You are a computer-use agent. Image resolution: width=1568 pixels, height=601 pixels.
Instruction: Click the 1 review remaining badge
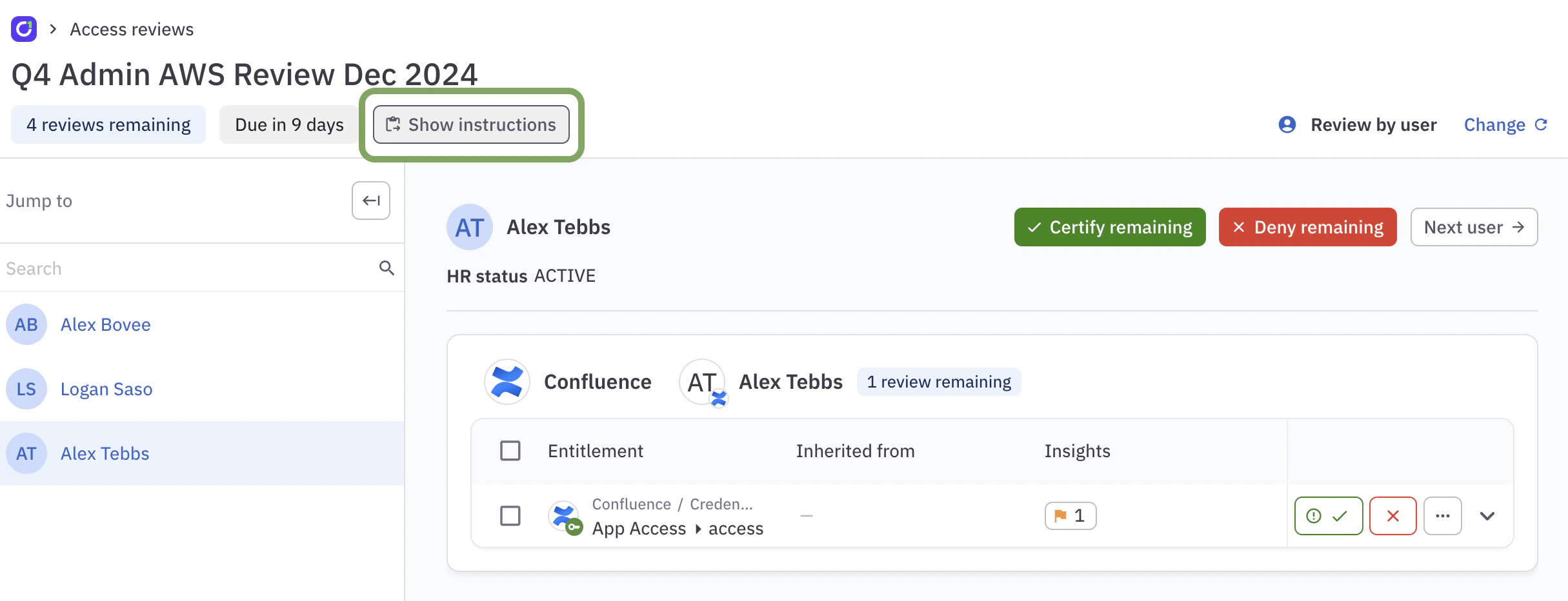[x=938, y=381]
